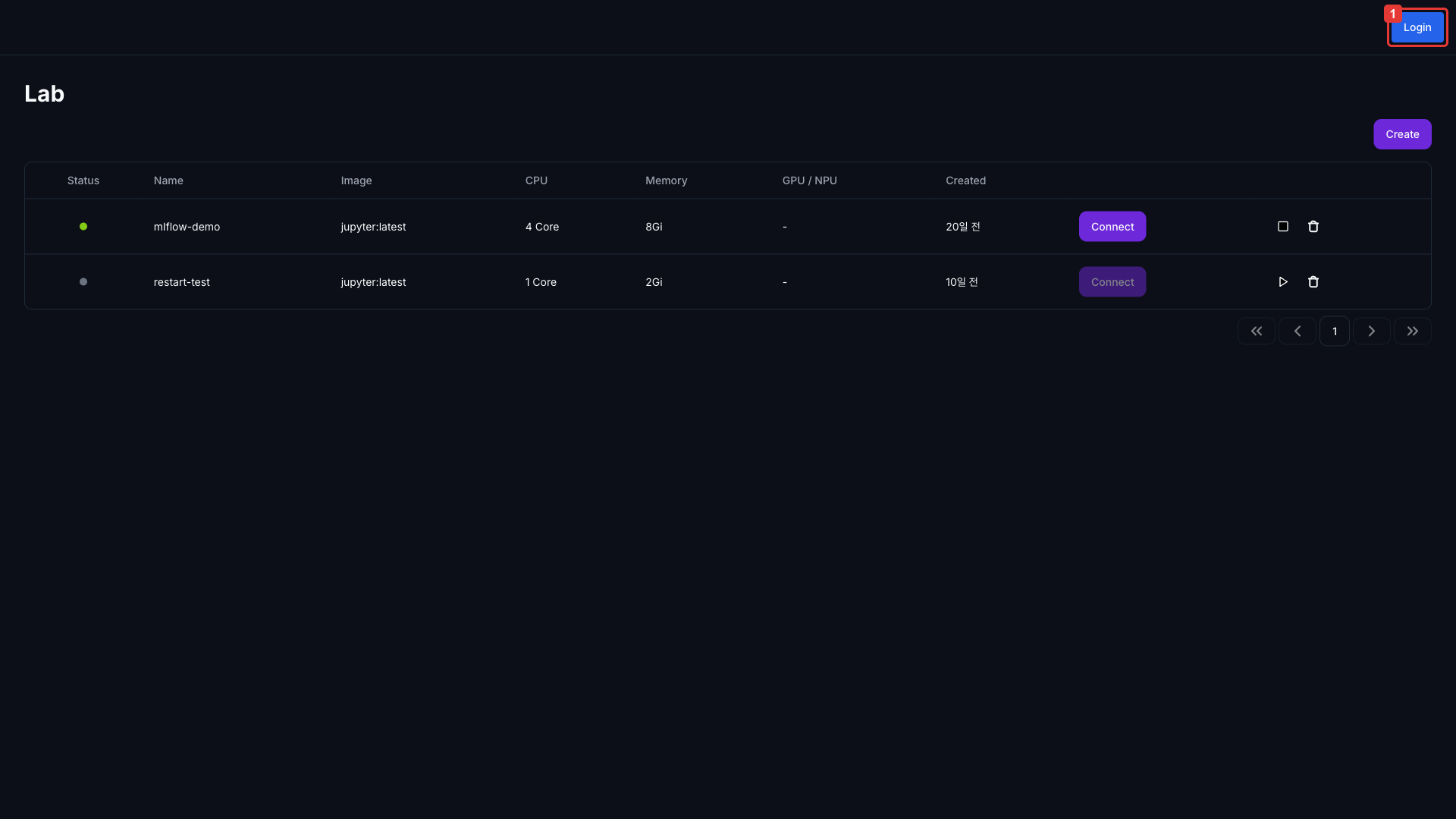The height and width of the screenshot is (819, 1456).
Task: Go to first page of results
Action: click(1256, 331)
